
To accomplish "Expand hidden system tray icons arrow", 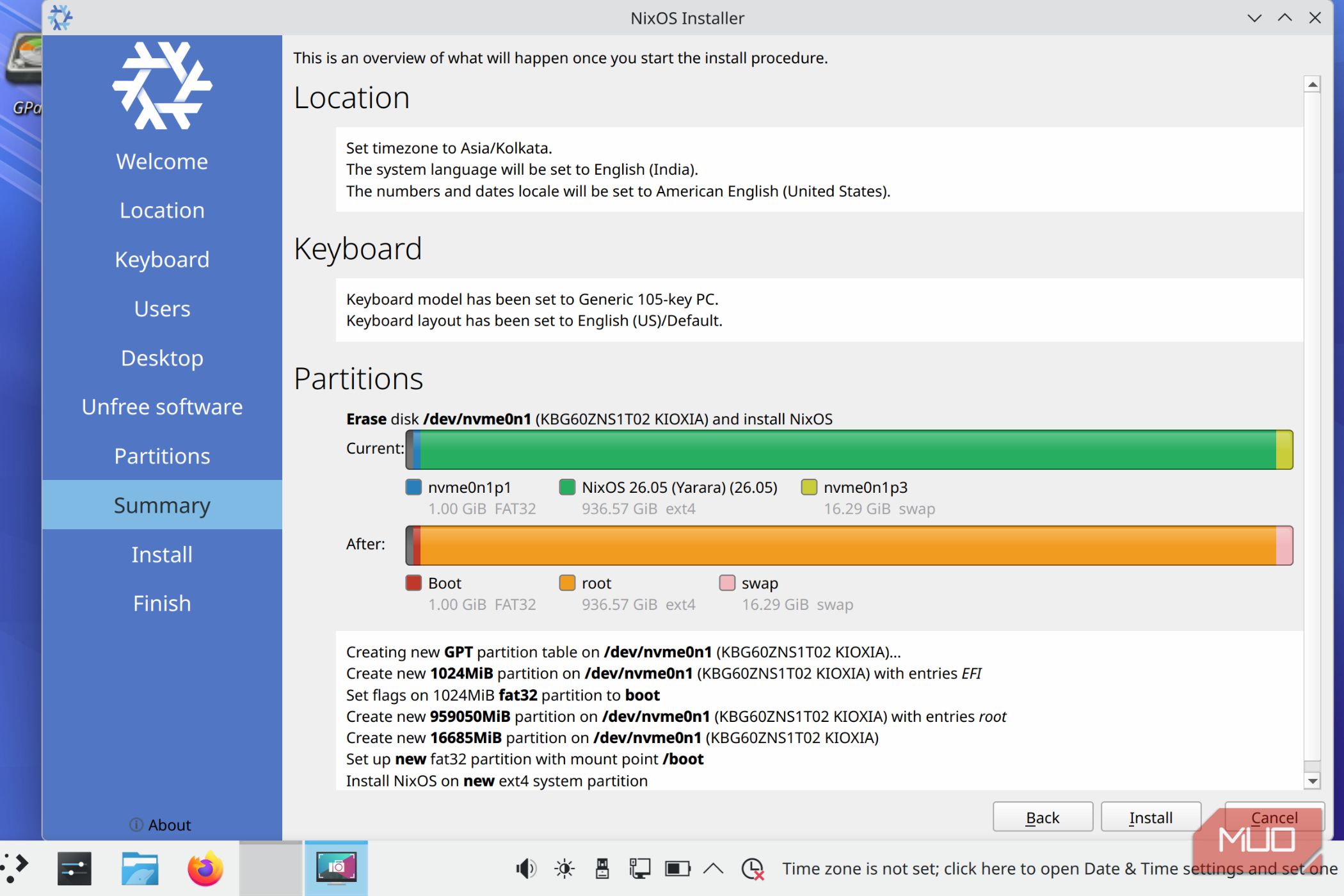I will 713,868.
